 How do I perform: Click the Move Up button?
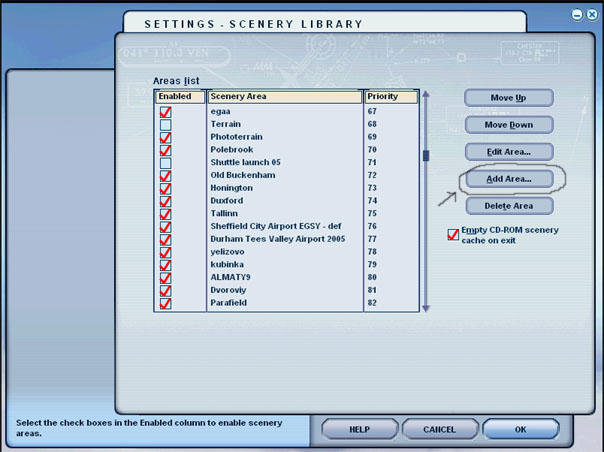point(509,98)
